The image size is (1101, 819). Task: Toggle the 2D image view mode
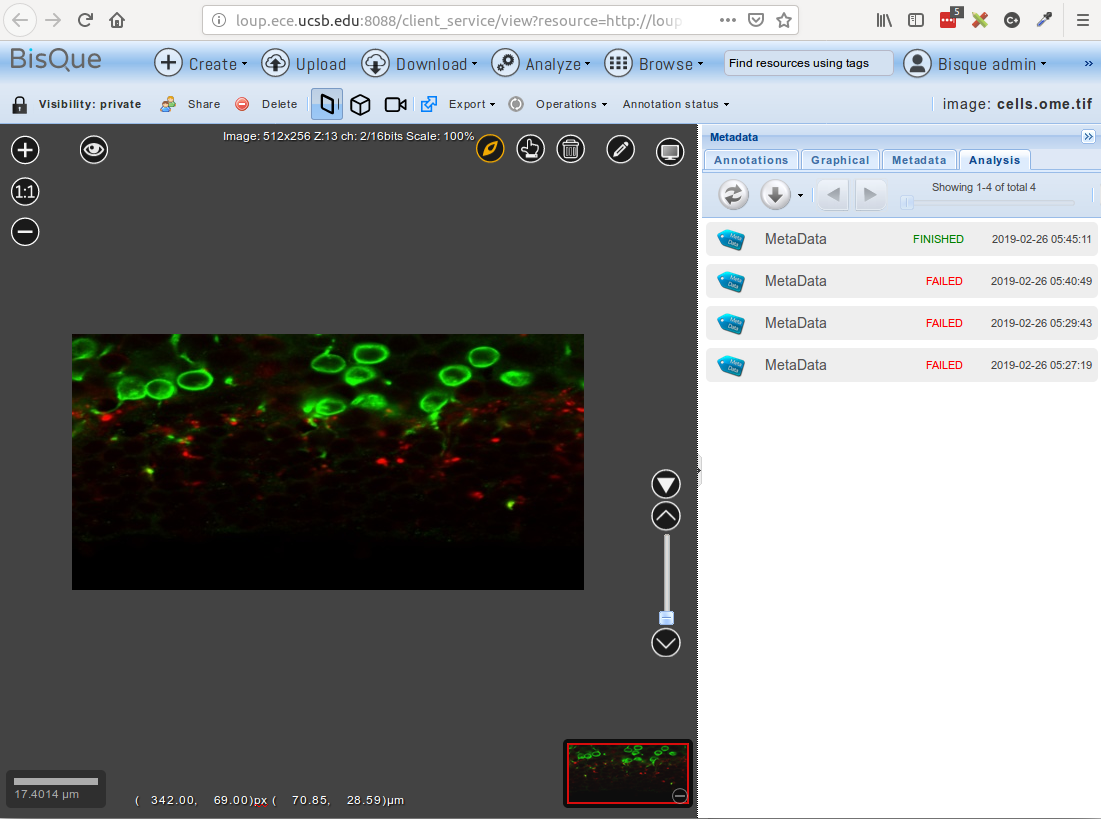[327, 104]
